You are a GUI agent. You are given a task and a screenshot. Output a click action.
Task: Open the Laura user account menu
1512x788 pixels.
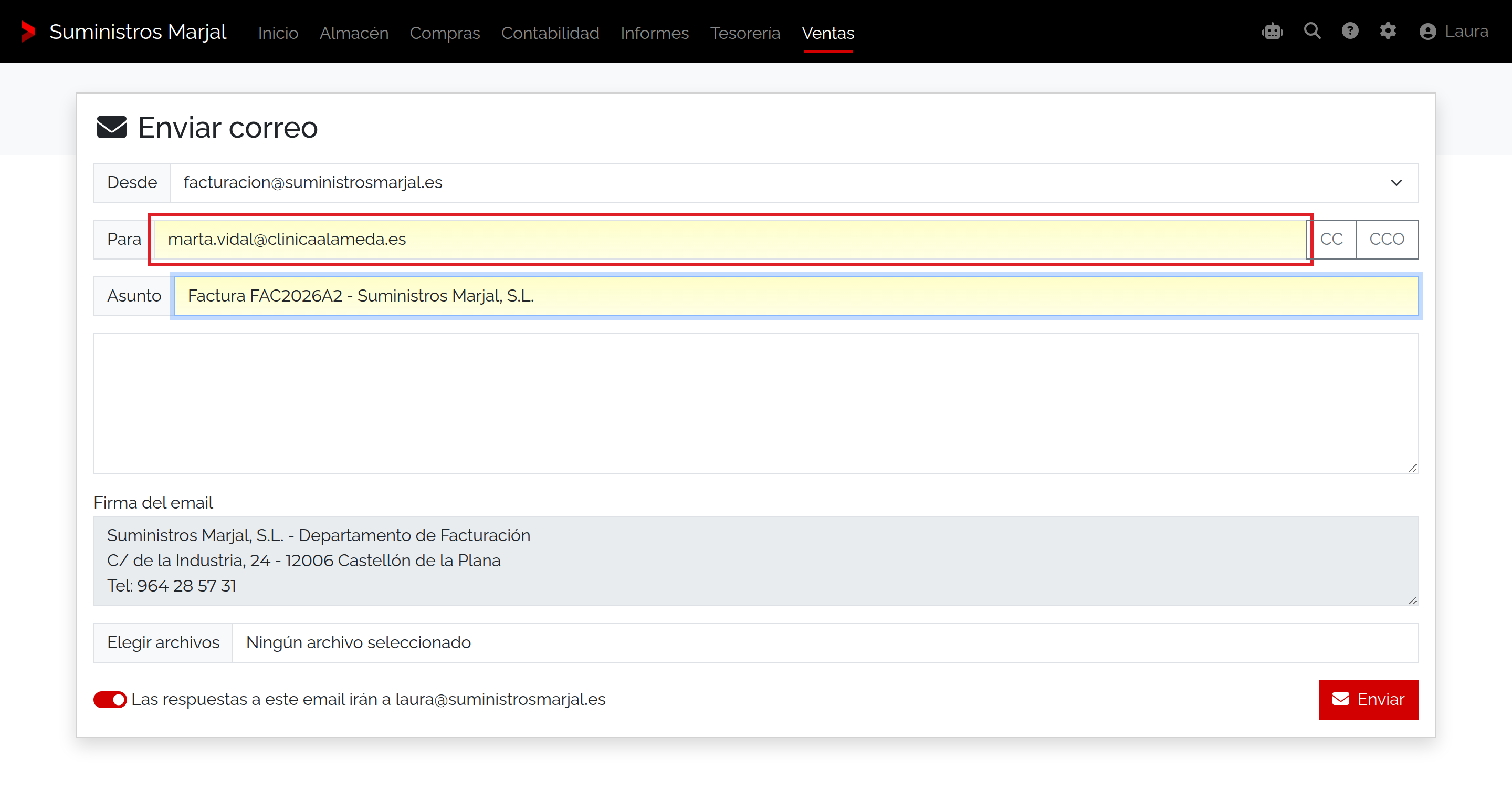click(1453, 31)
